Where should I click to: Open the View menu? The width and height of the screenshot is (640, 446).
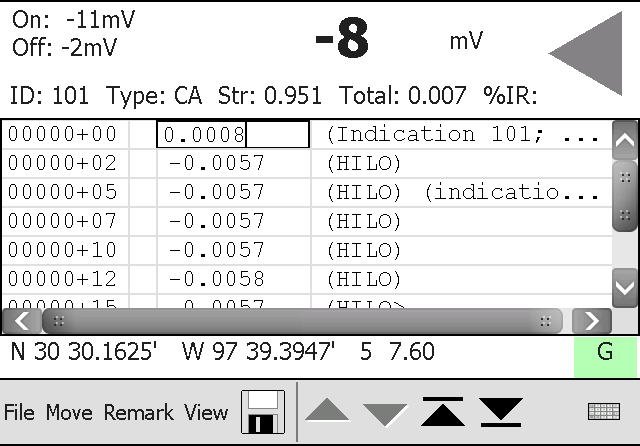pos(206,412)
